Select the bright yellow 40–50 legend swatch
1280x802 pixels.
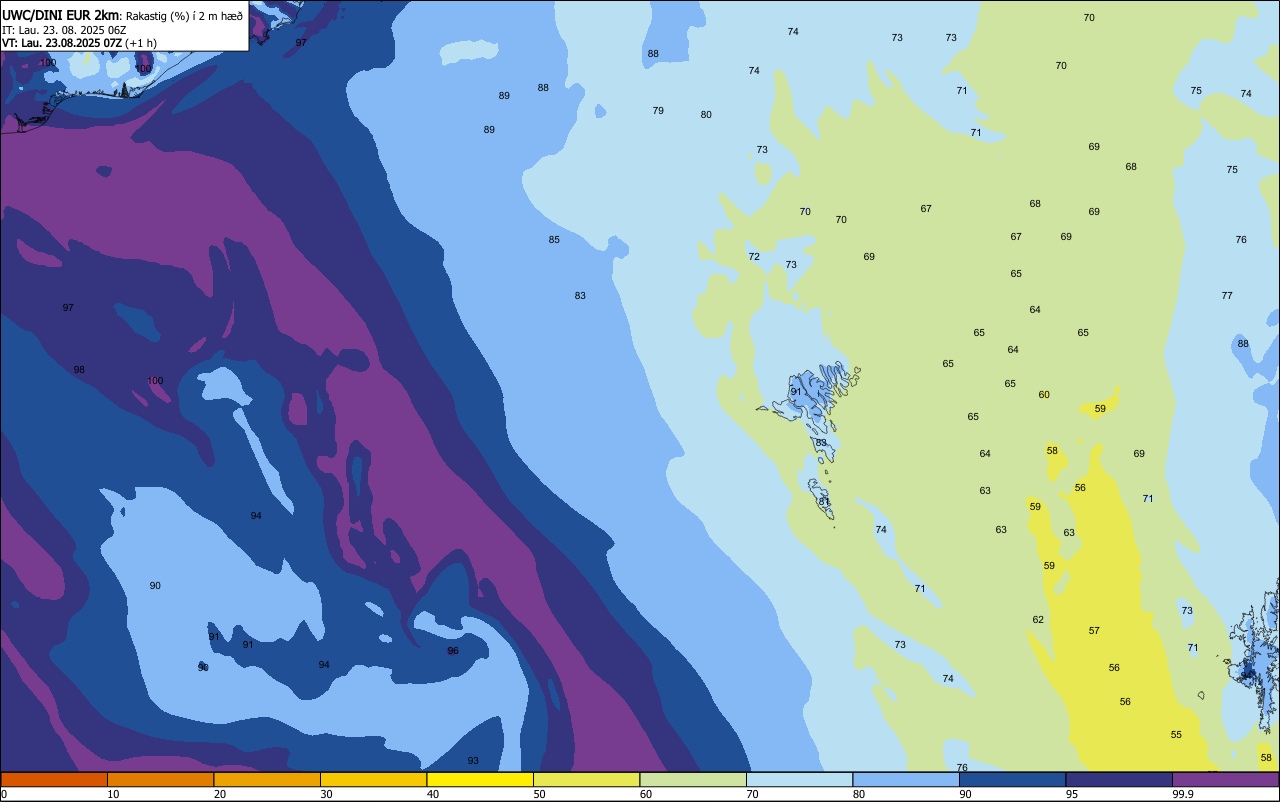[x=480, y=779]
